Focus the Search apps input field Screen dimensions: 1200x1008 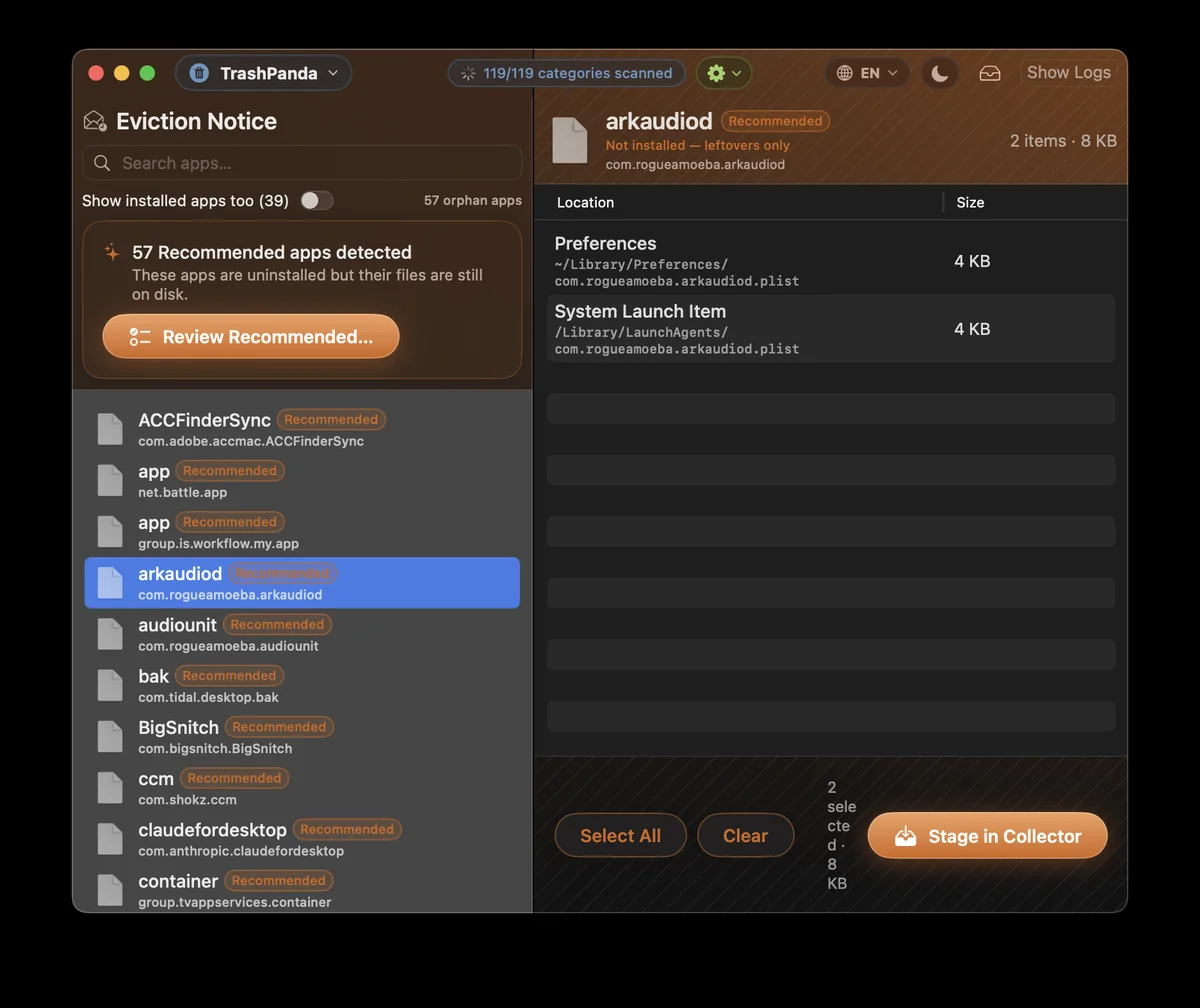tap(302, 163)
